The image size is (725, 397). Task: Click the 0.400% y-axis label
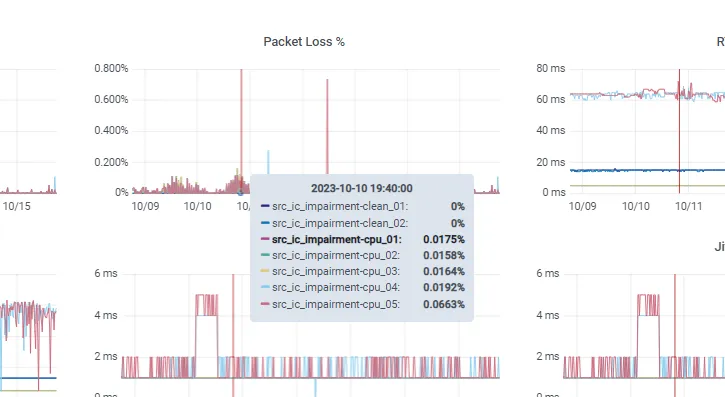(111, 130)
